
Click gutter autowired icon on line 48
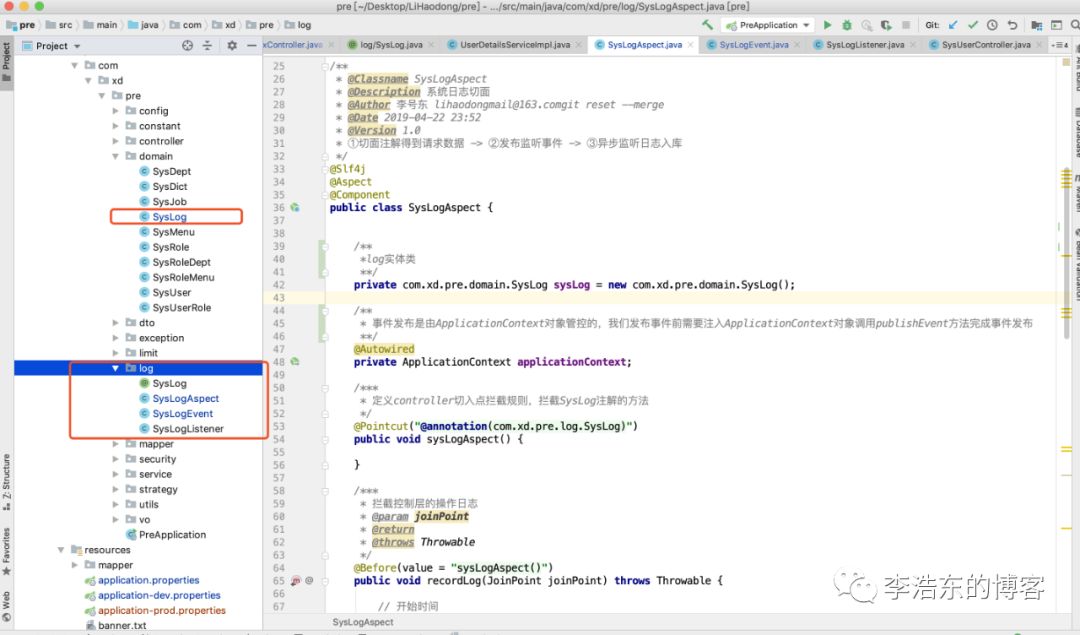click(295, 362)
